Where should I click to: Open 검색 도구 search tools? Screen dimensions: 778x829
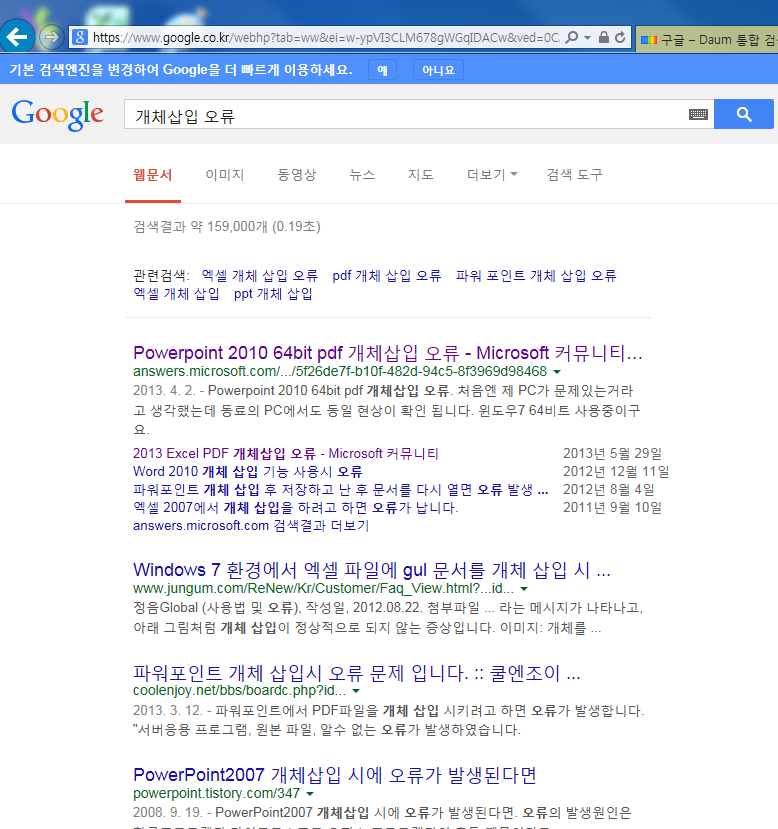[x=575, y=175]
